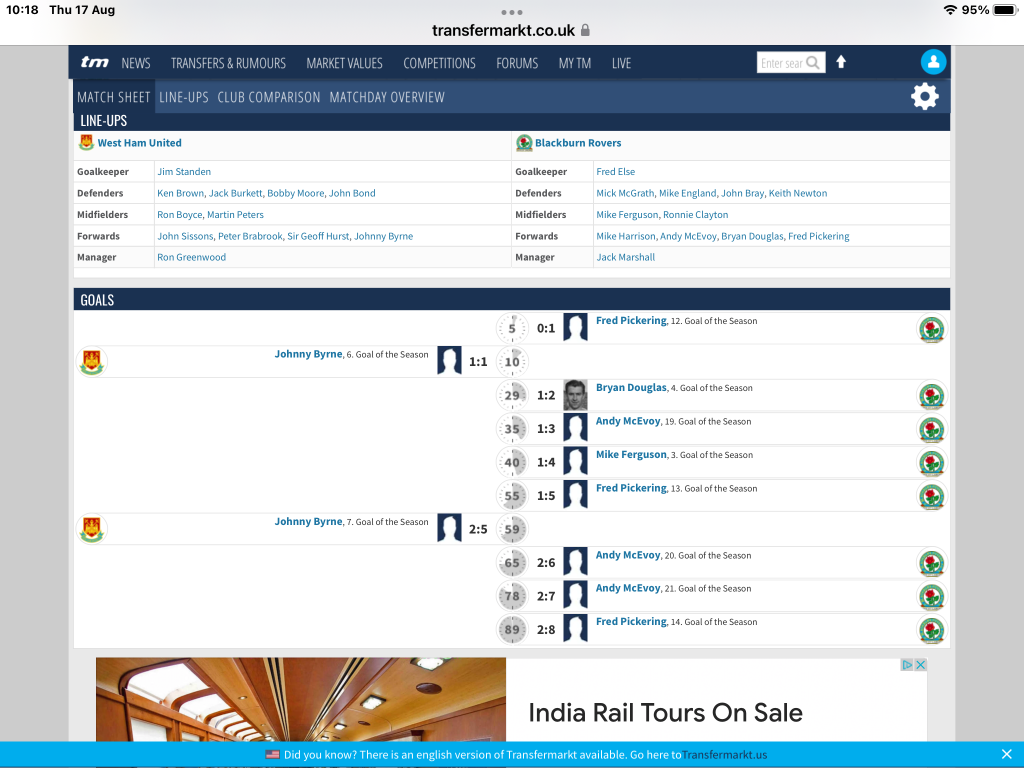
Task: Open the Competitions menu
Action: (439, 63)
